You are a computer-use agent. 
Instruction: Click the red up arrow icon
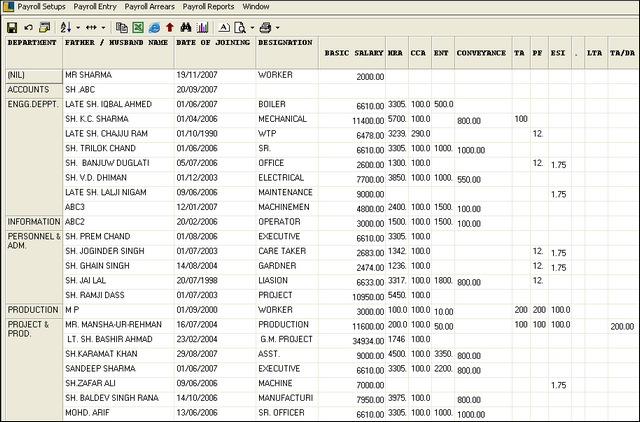[170, 28]
